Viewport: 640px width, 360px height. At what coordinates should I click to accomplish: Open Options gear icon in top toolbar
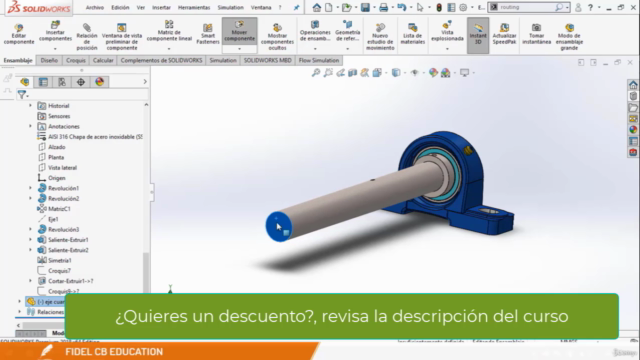click(463, 7)
